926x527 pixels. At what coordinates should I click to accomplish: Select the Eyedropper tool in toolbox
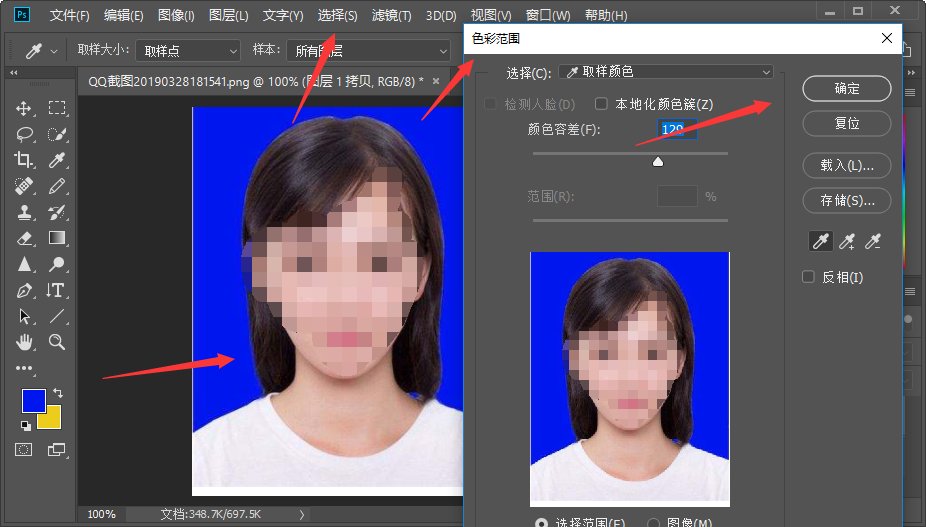click(x=57, y=160)
